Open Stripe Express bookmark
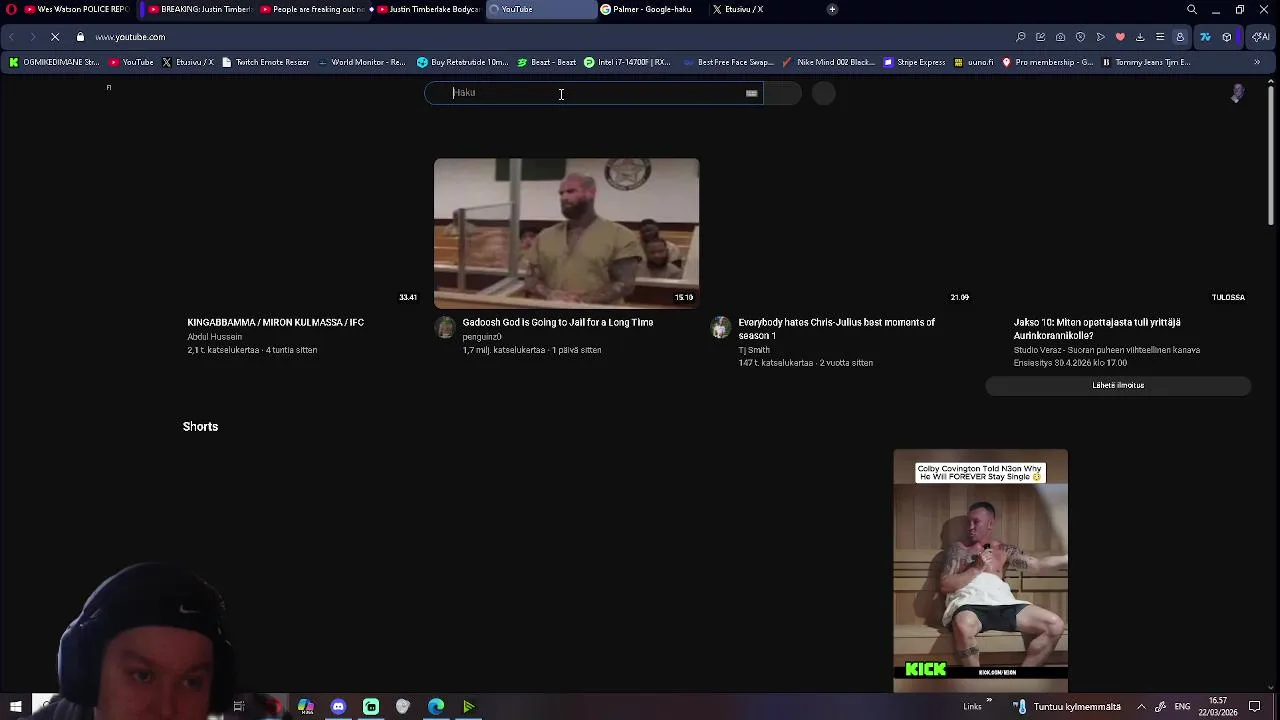 tap(914, 62)
